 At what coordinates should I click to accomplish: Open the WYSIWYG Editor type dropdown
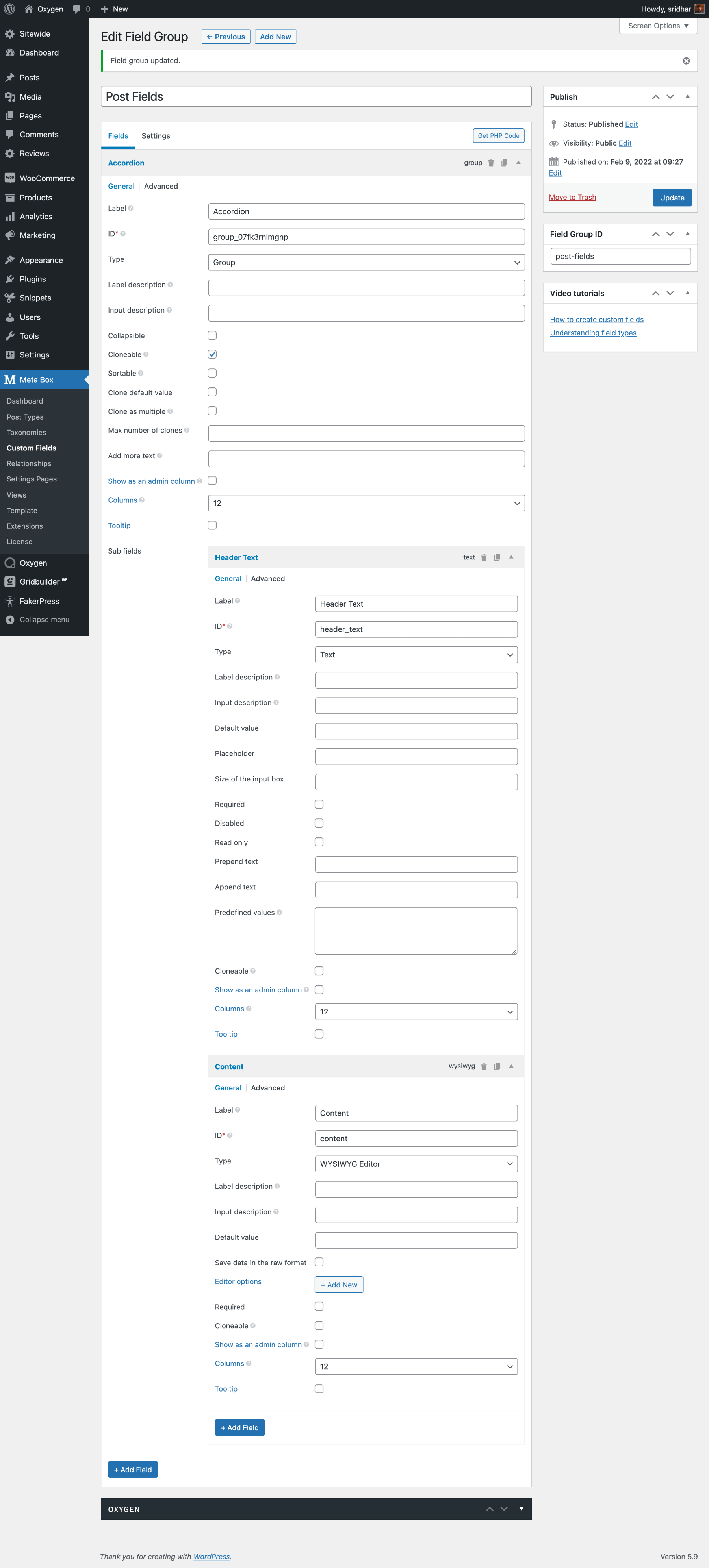416,1164
